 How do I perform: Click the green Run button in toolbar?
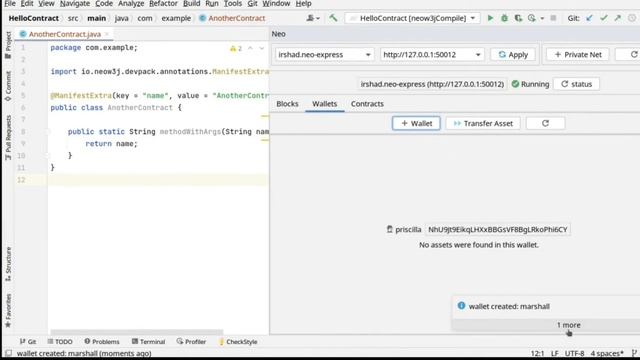point(490,18)
